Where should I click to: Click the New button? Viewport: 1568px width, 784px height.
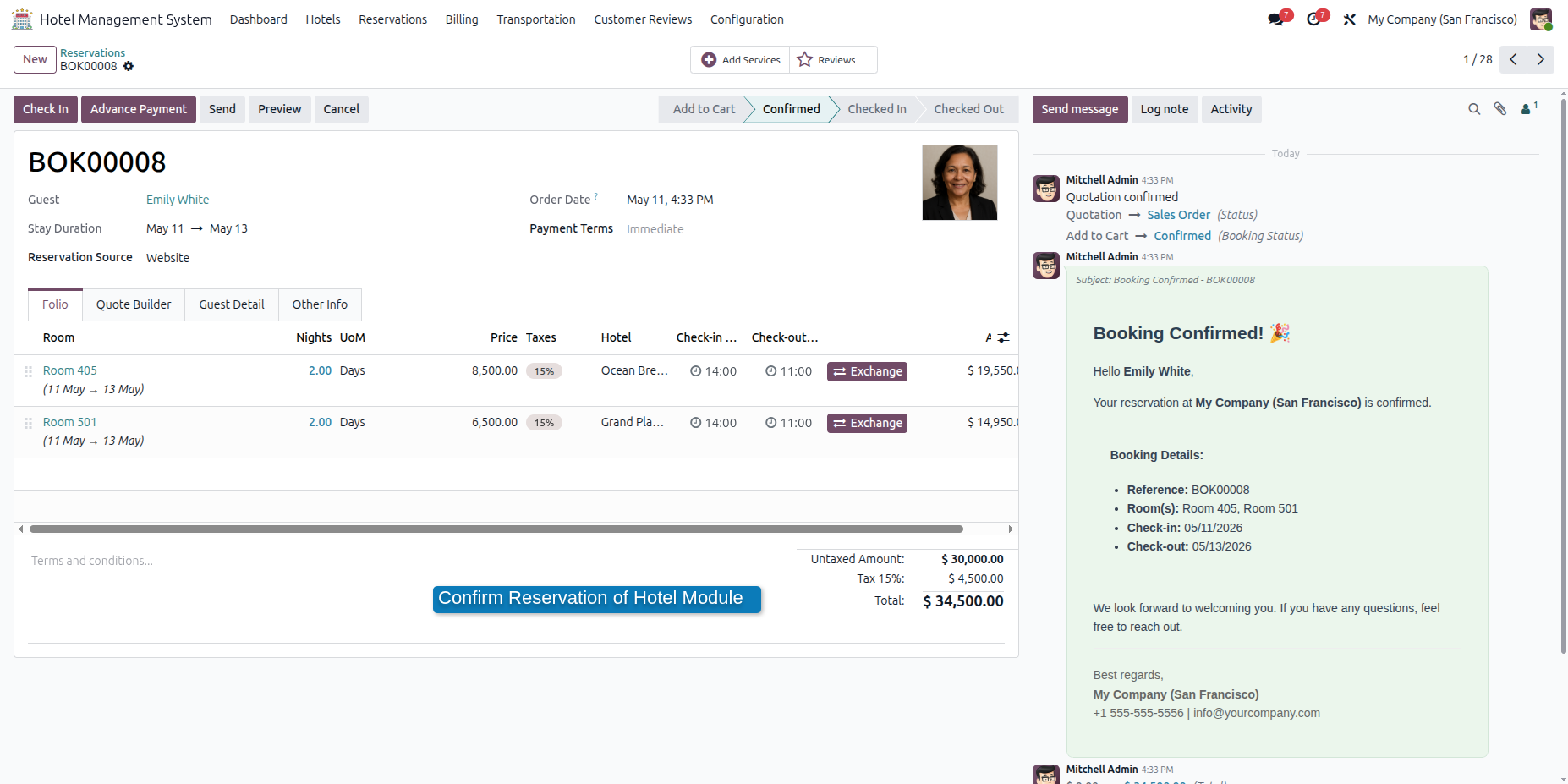pyautogui.click(x=35, y=59)
